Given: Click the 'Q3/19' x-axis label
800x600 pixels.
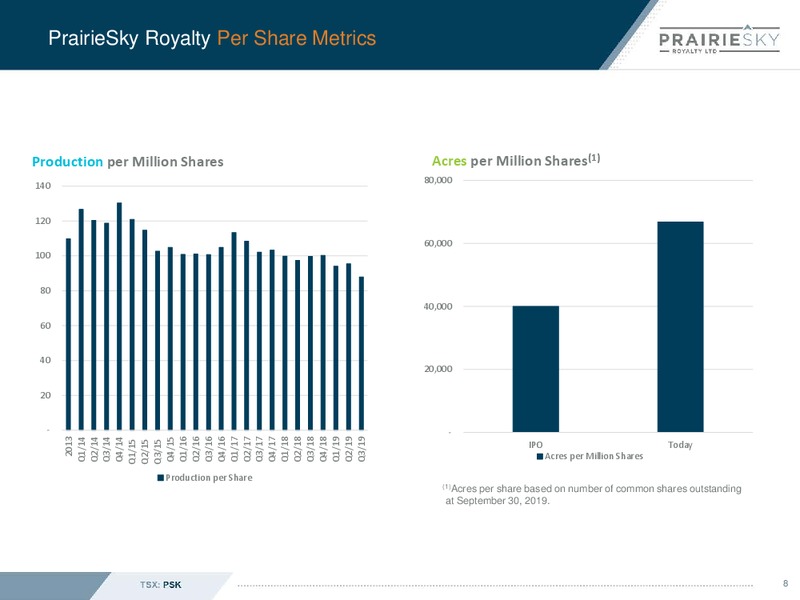Looking at the screenshot, I should 362,449.
